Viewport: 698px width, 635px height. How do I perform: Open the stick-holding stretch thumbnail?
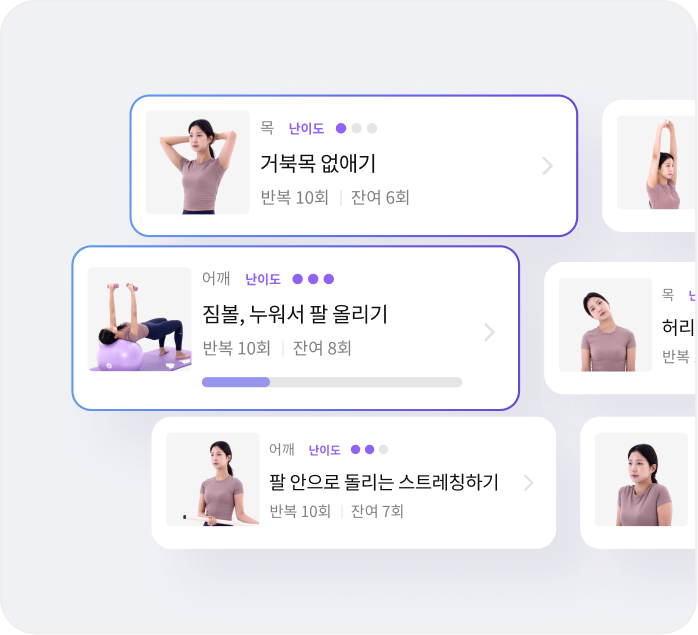pyautogui.click(x=213, y=480)
